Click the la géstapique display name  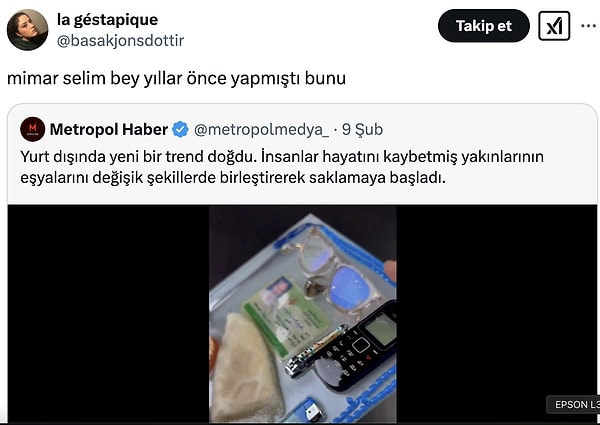(x=107, y=20)
